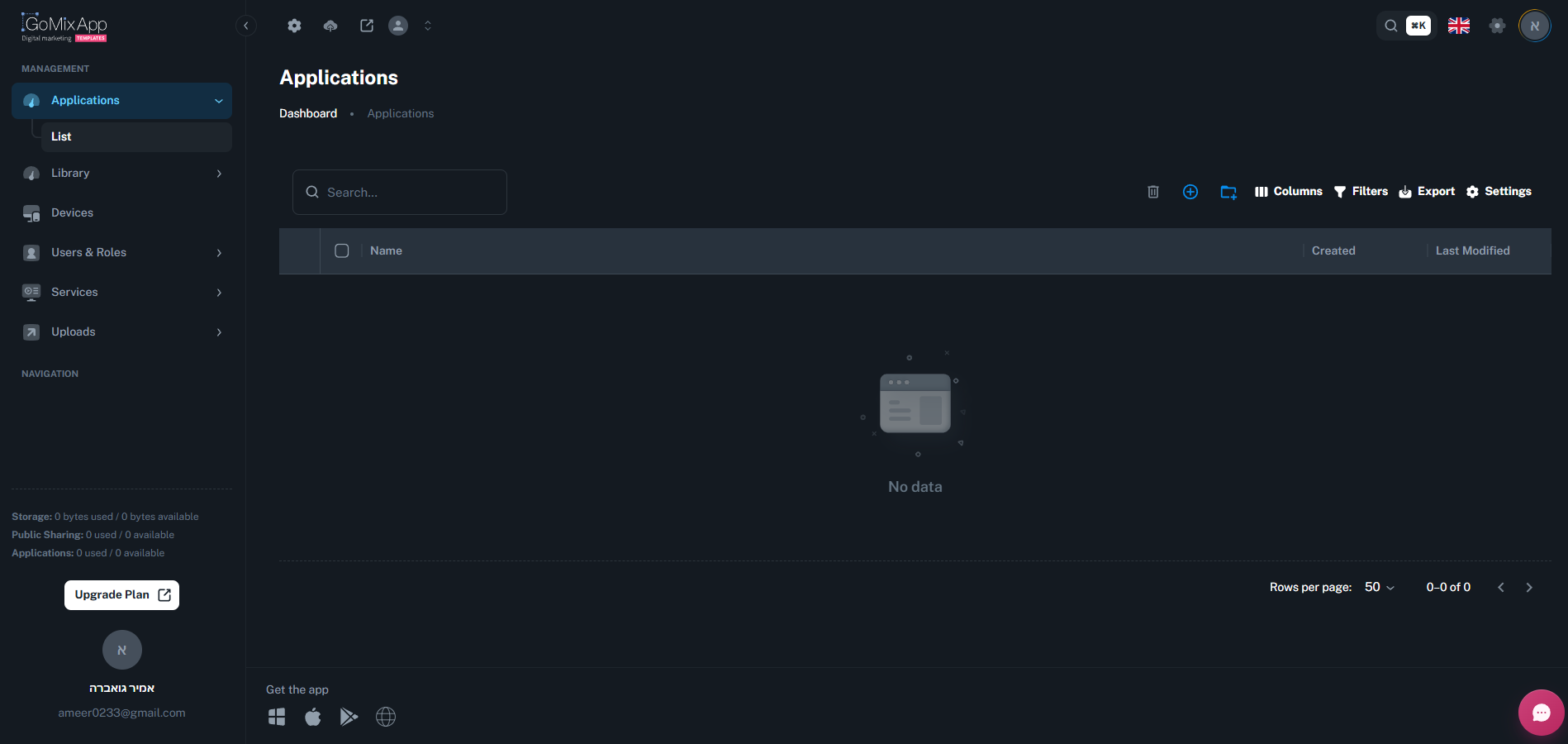Expand the Library sidebar menu
The image size is (1568, 744).
[x=121, y=173]
